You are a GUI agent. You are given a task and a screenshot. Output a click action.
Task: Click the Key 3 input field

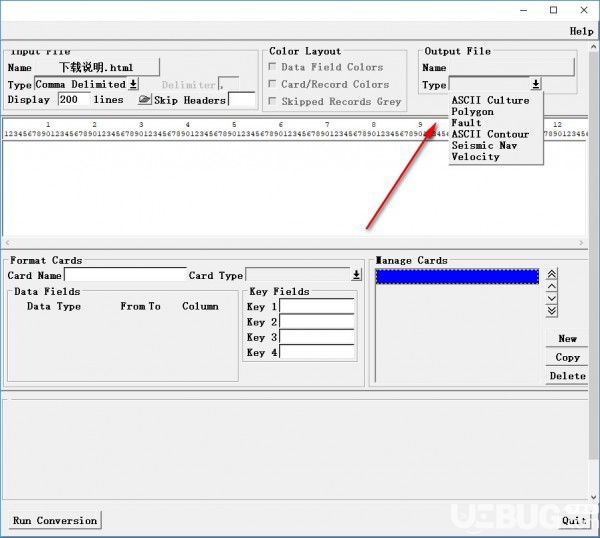(317, 337)
